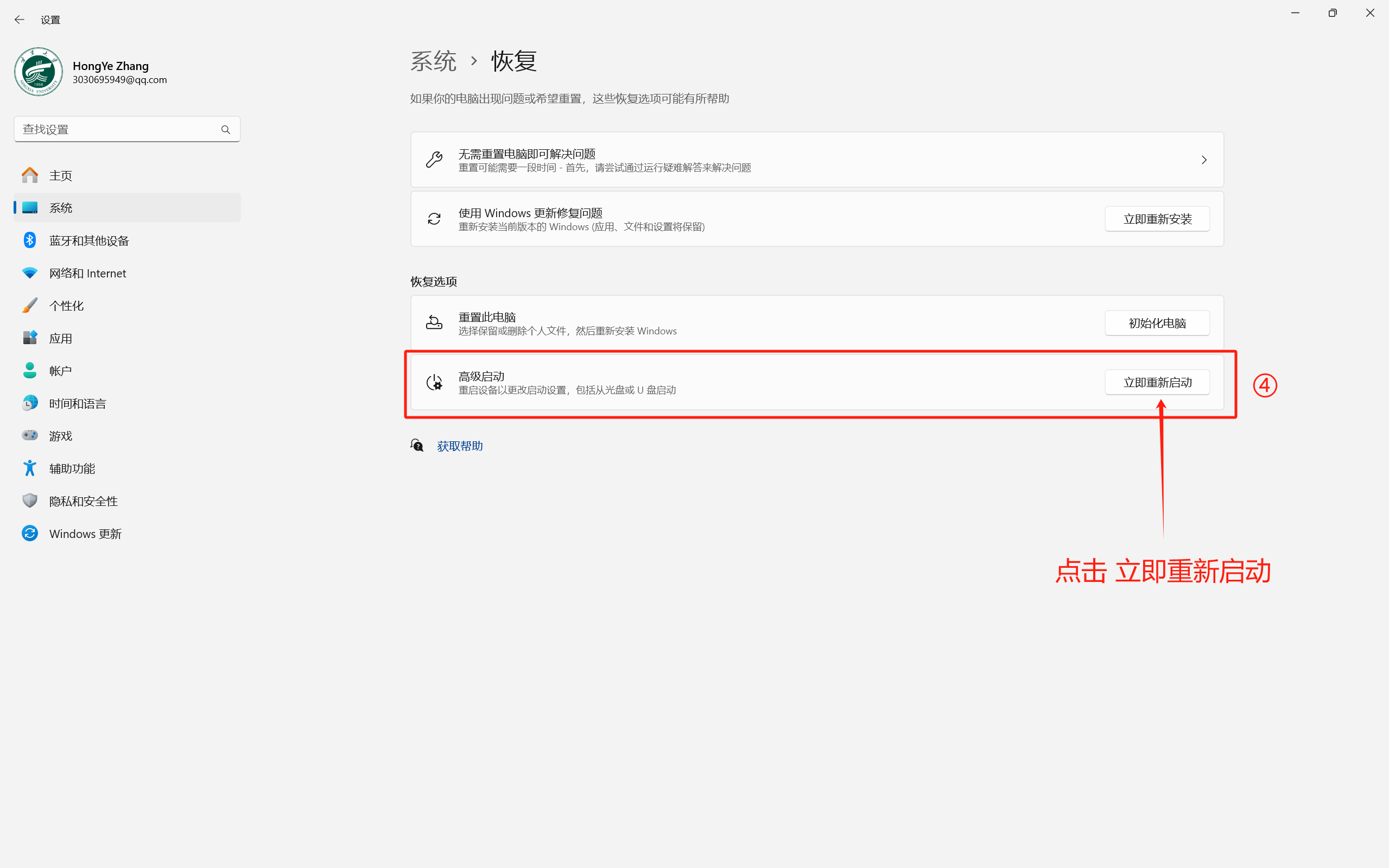Click the 查找设置 search field

click(118, 130)
